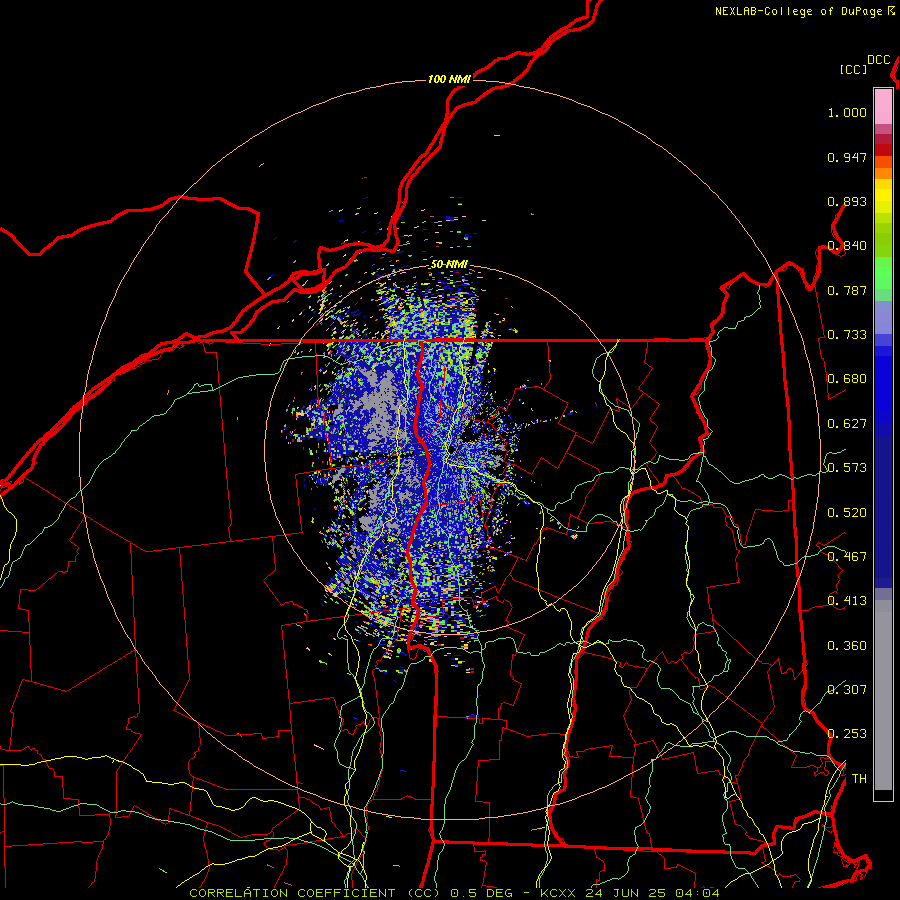Select the 0.307 legend value

(847, 690)
